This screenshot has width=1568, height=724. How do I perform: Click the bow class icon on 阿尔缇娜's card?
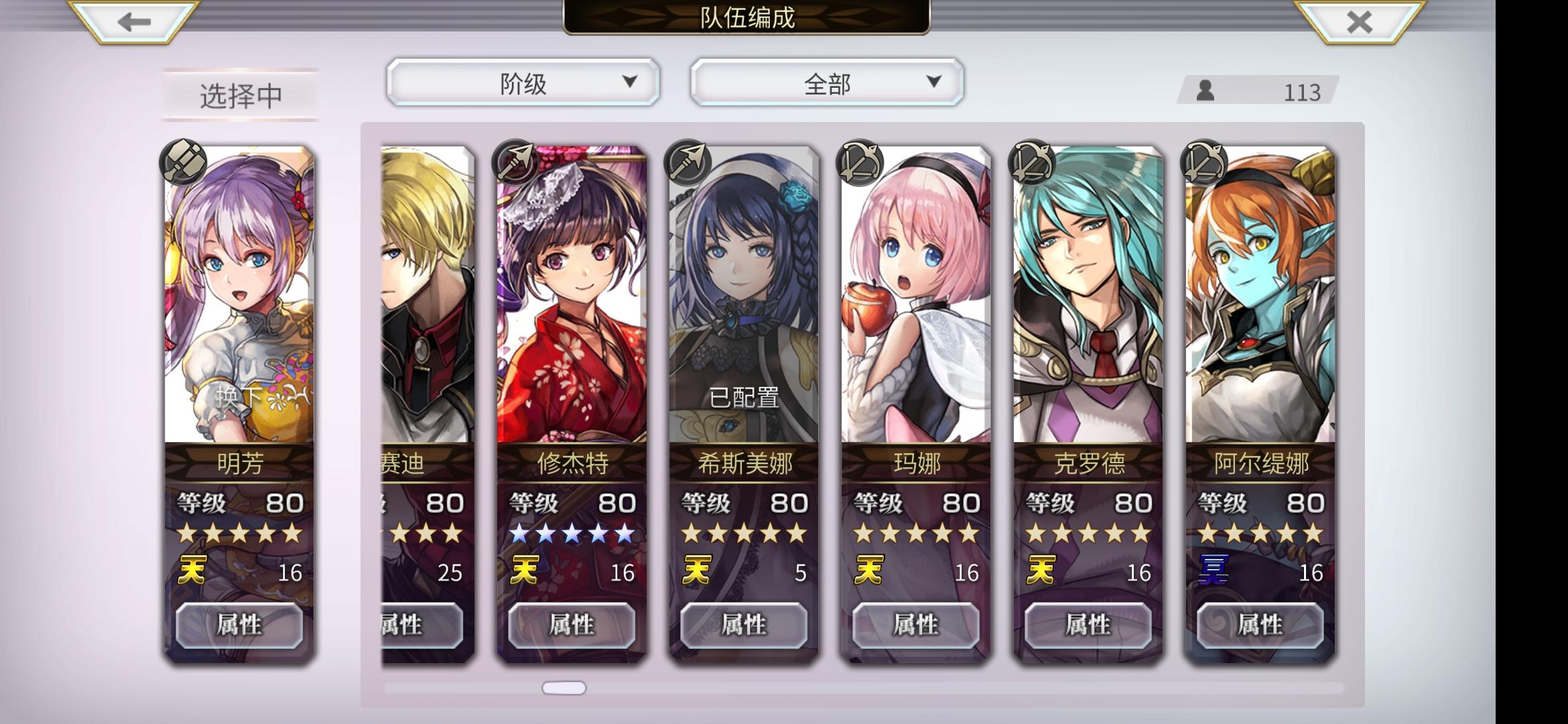1204,162
